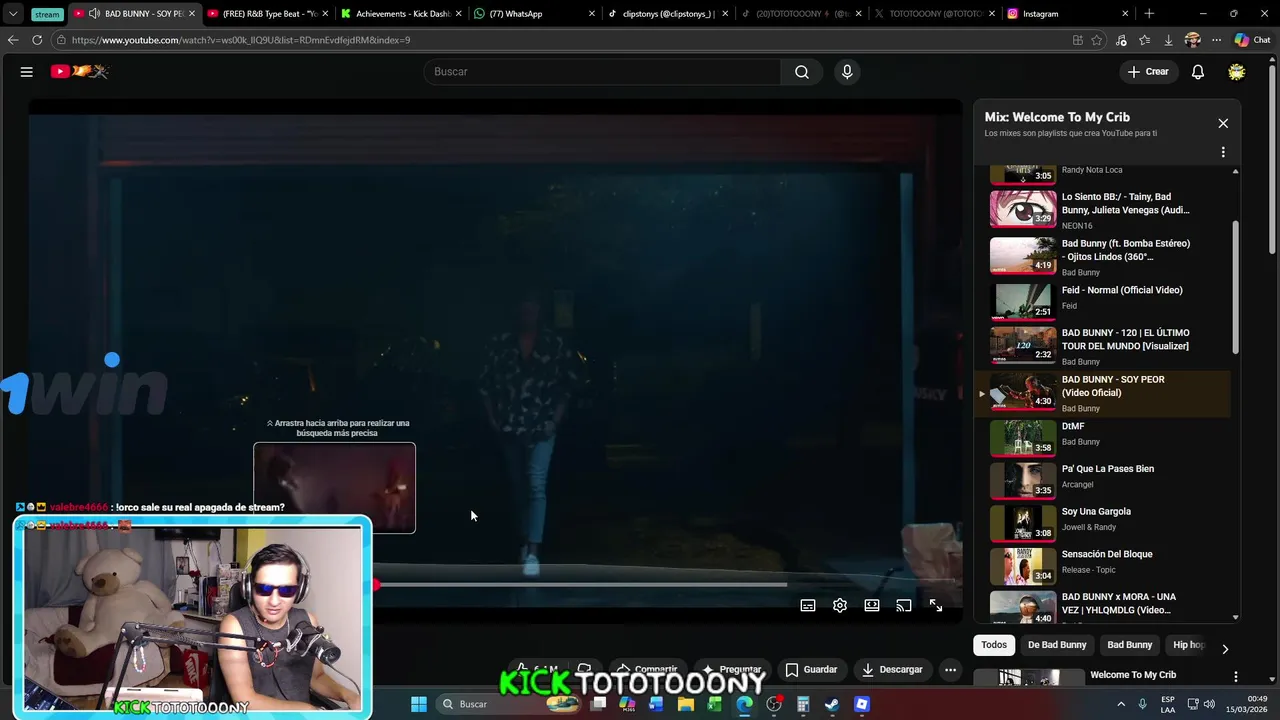Start voice search with microphone icon
This screenshot has height=720, width=1280.
point(847,72)
